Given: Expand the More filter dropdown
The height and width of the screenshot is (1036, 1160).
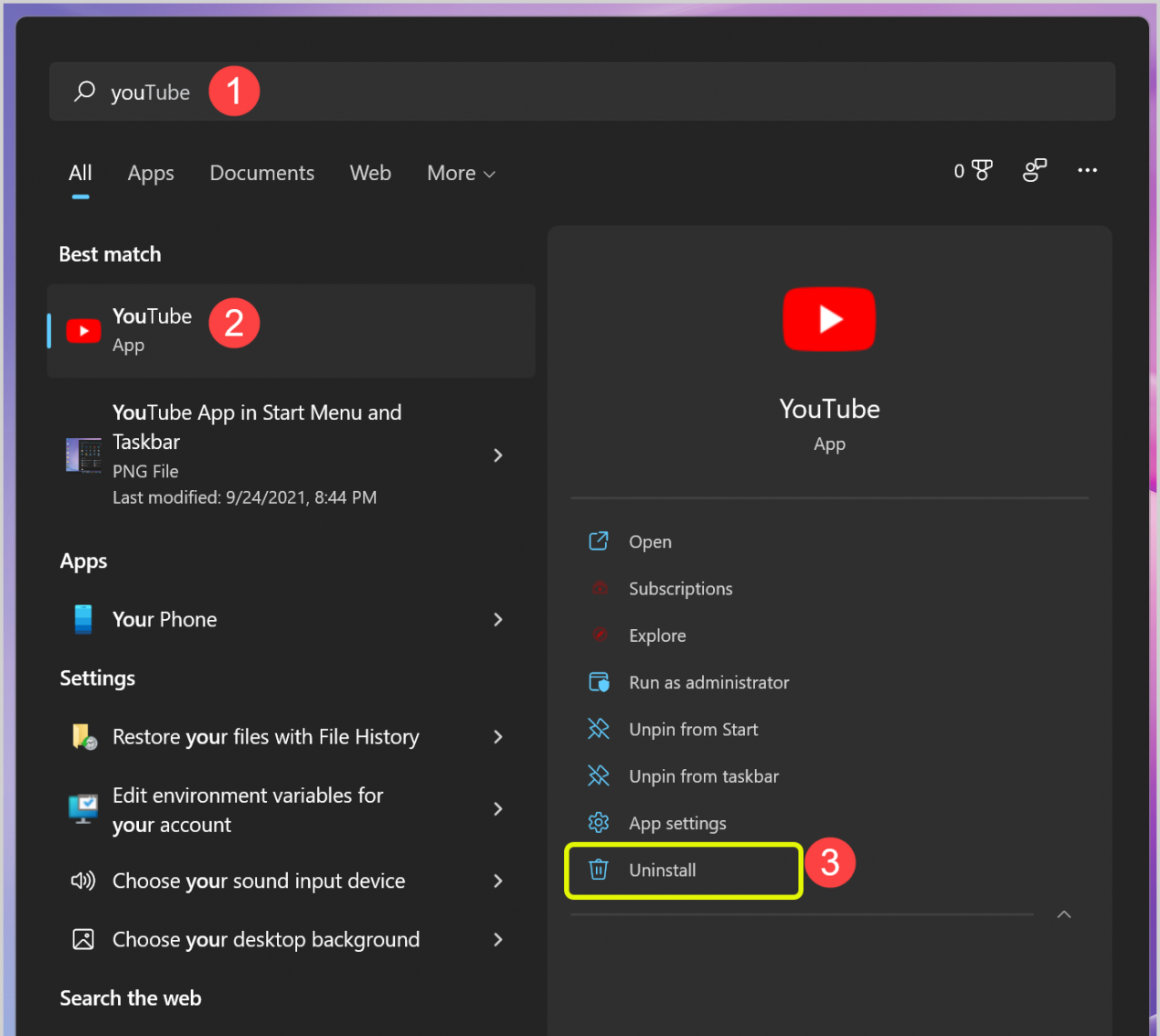Looking at the screenshot, I should [x=461, y=174].
